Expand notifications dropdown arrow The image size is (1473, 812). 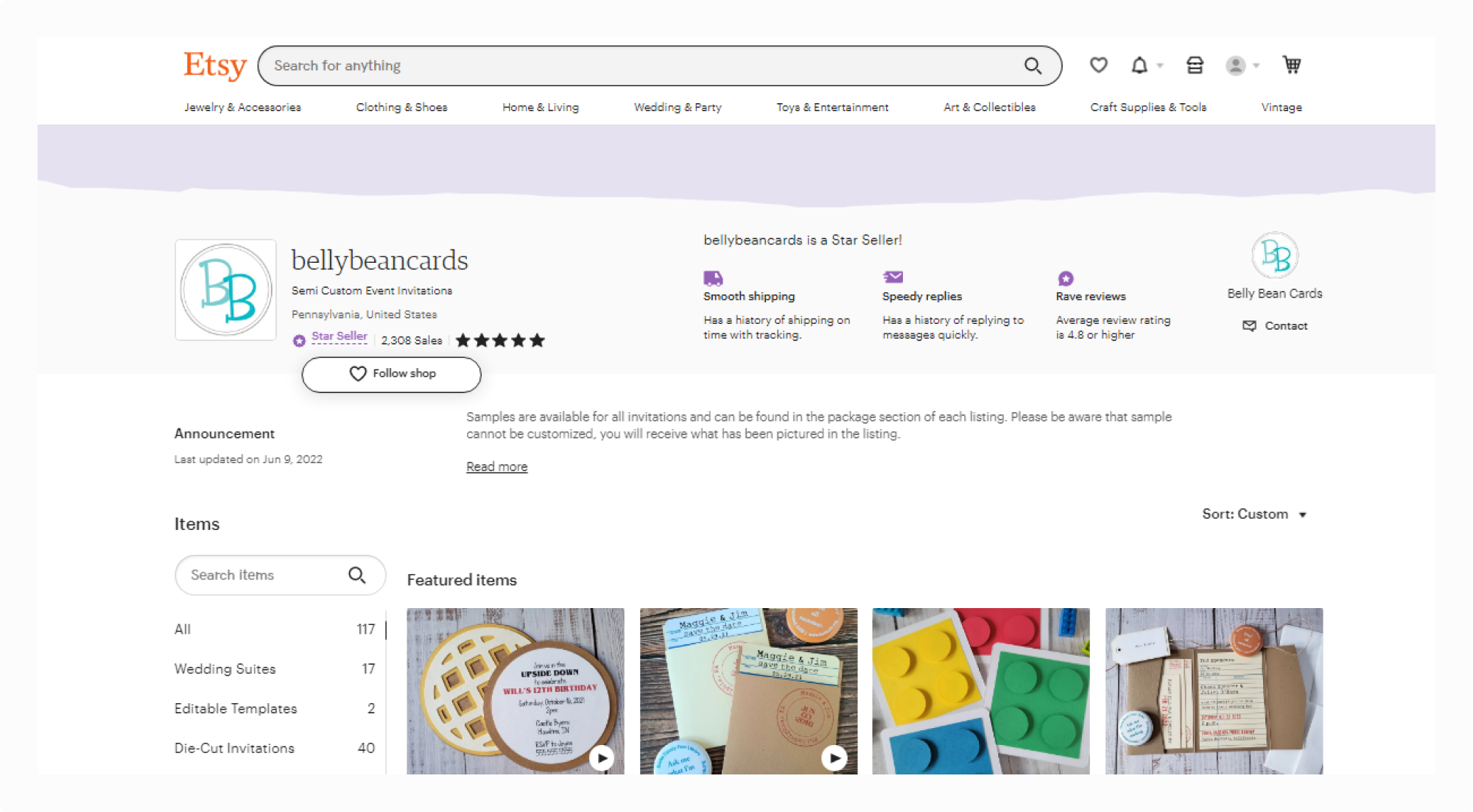coord(1160,66)
